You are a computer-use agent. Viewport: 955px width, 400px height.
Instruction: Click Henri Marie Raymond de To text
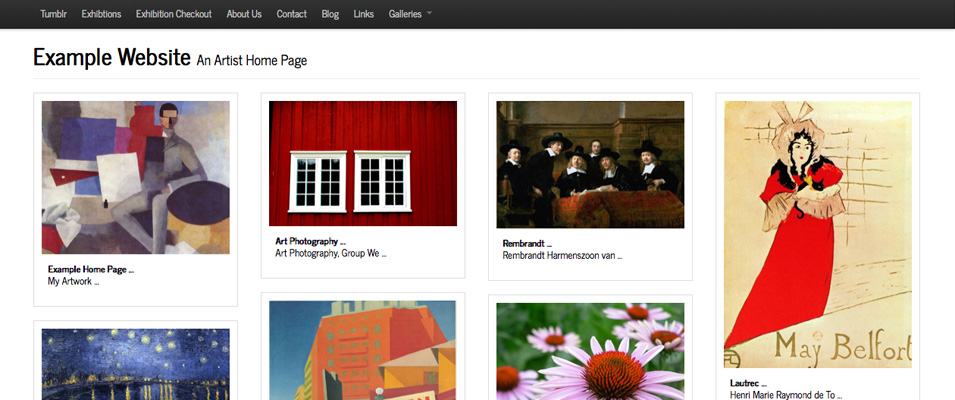pyautogui.click(x=786, y=395)
